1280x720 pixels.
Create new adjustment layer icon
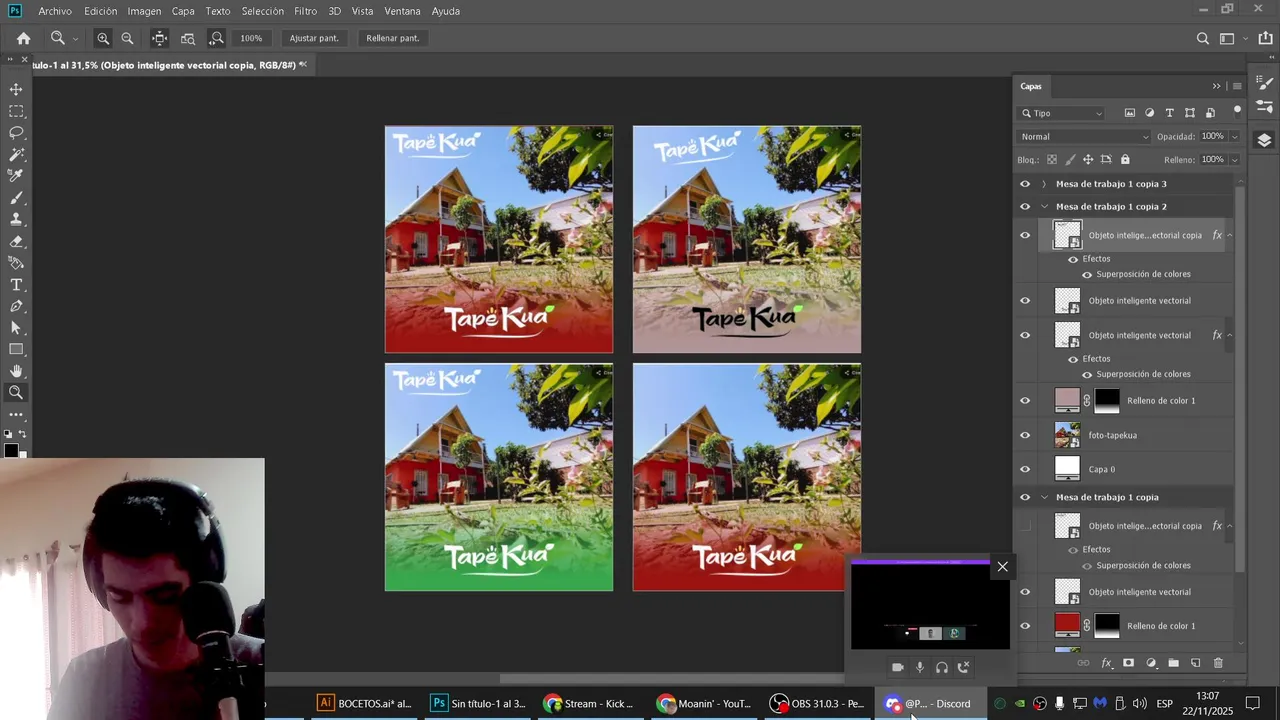(1151, 663)
